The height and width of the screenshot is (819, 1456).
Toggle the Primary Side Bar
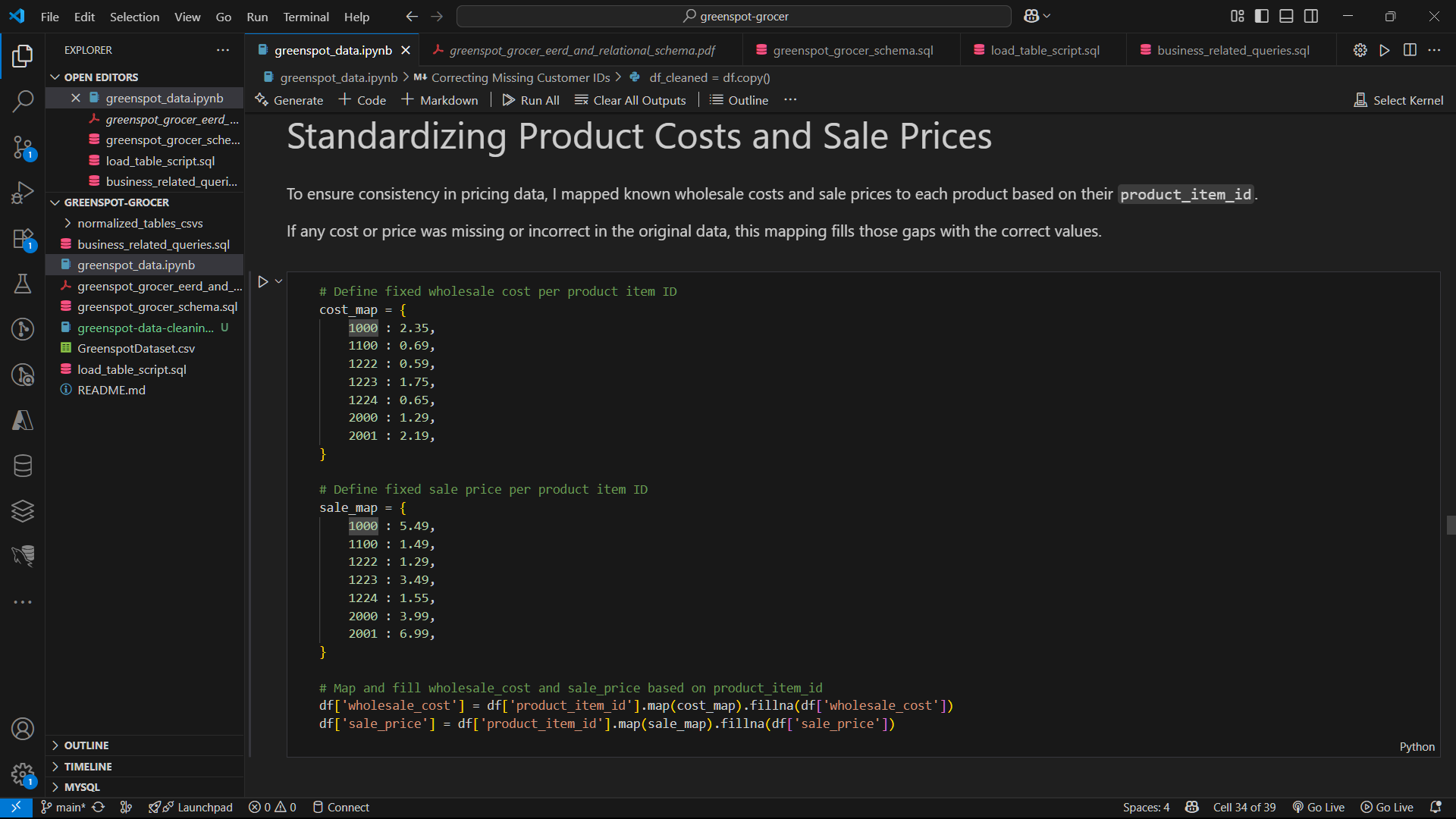1262,16
